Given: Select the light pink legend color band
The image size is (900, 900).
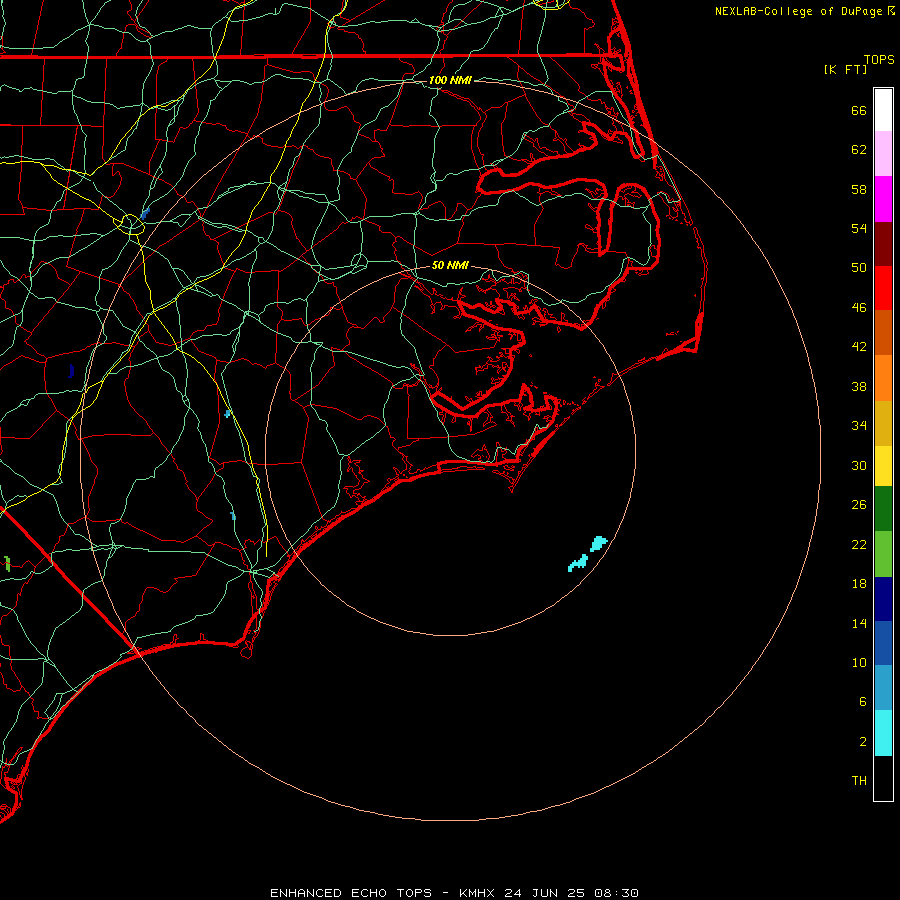Looking at the screenshot, I should coord(883,154).
